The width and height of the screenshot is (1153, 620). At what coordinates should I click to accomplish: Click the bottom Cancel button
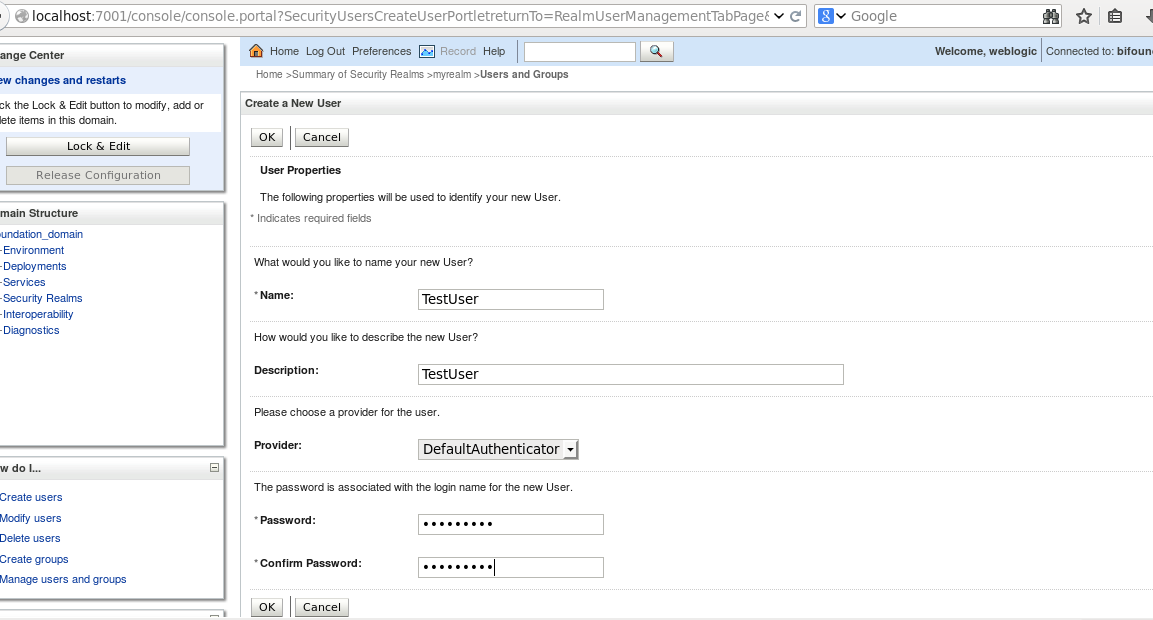click(x=321, y=607)
